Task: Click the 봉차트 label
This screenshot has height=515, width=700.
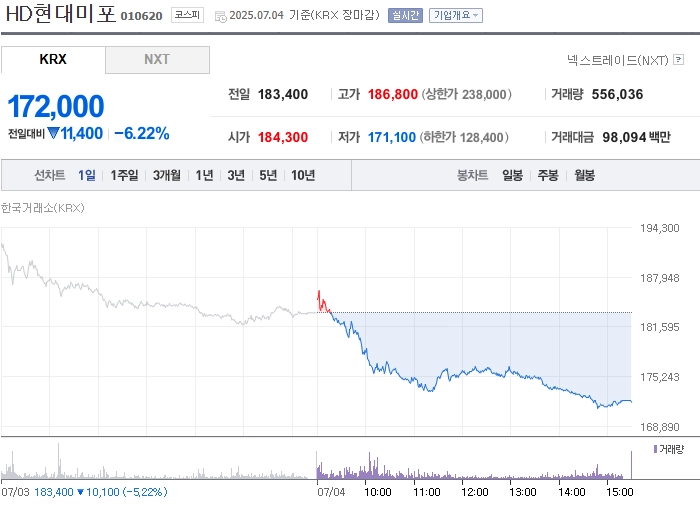Action: (x=472, y=175)
